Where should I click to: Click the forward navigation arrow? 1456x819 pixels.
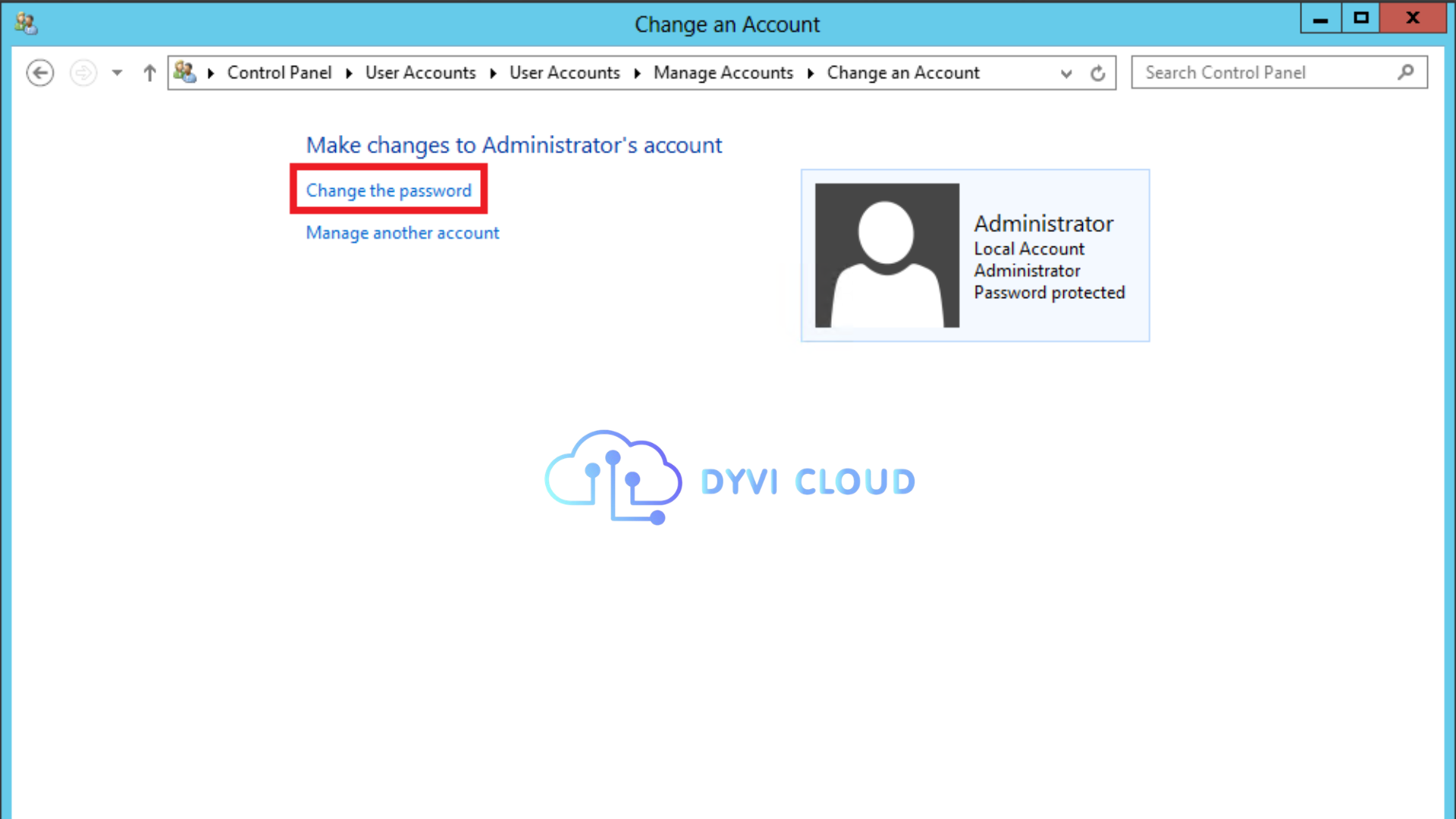point(83,72)
